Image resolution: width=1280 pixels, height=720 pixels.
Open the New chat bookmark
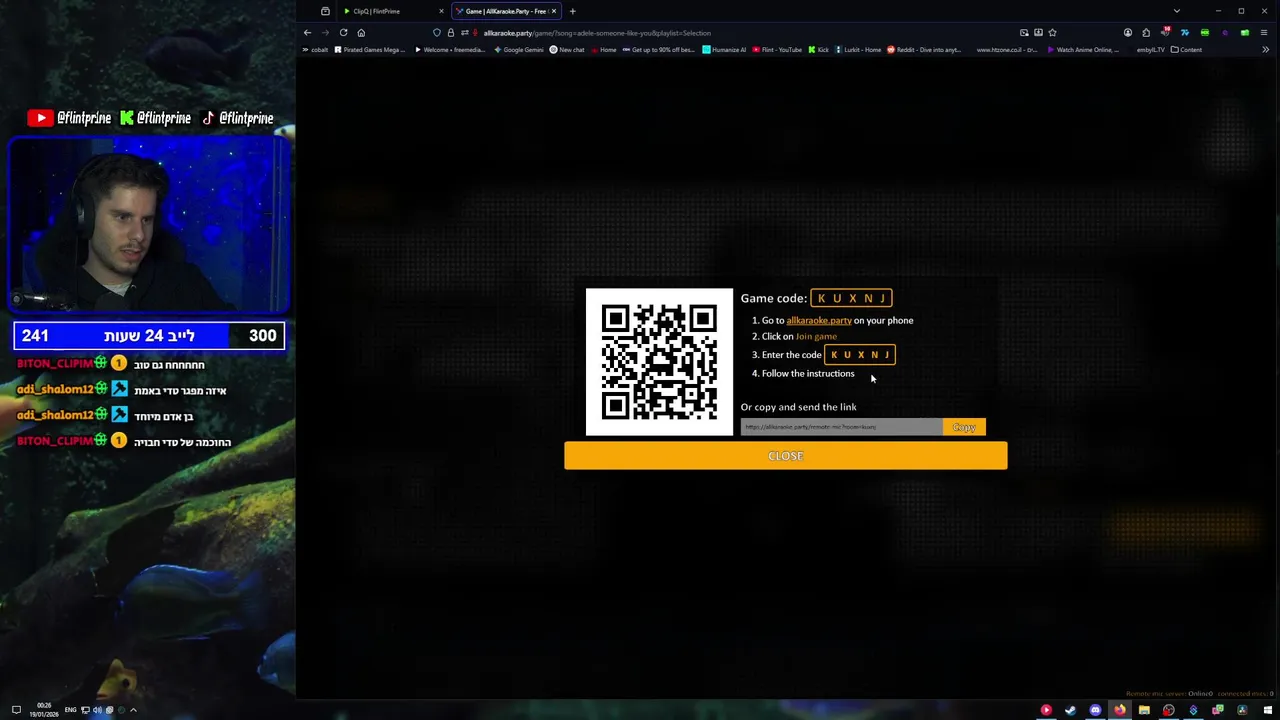coord(567,49)
